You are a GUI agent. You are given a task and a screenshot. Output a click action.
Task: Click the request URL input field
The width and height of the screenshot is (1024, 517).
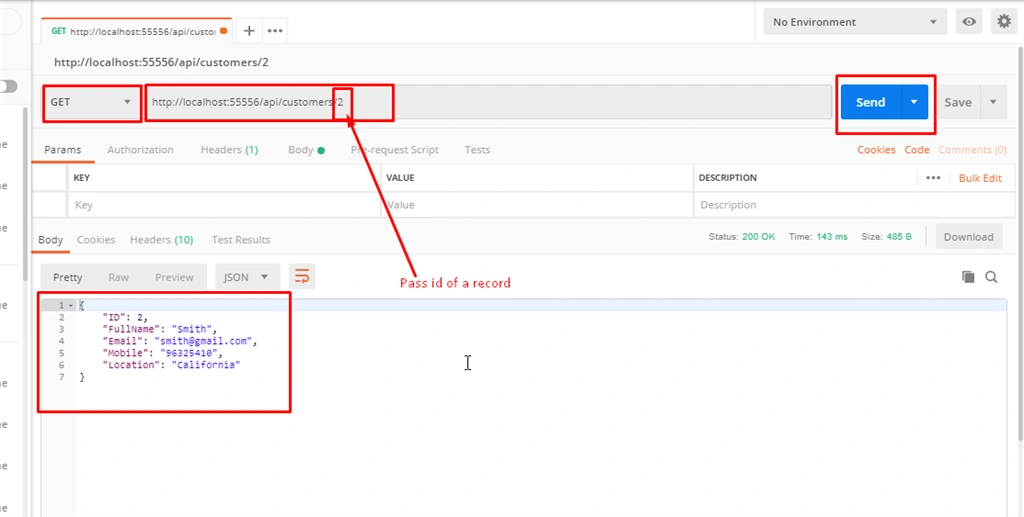[488, 102]
